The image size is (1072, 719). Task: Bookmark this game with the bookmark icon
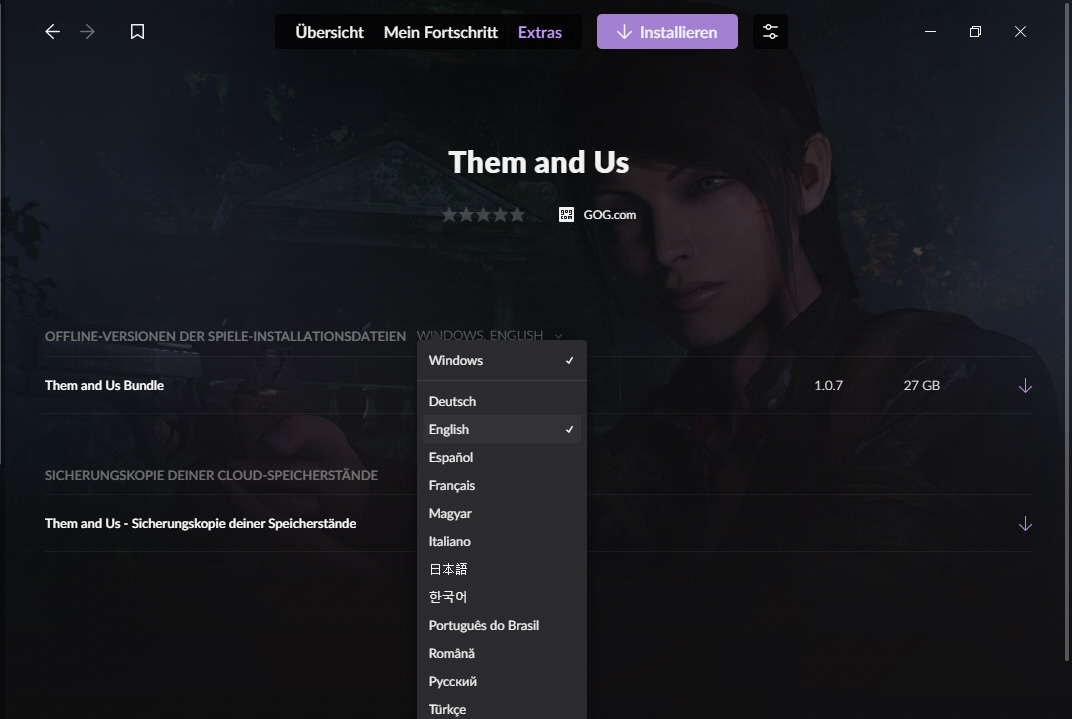tap(137, 31)
